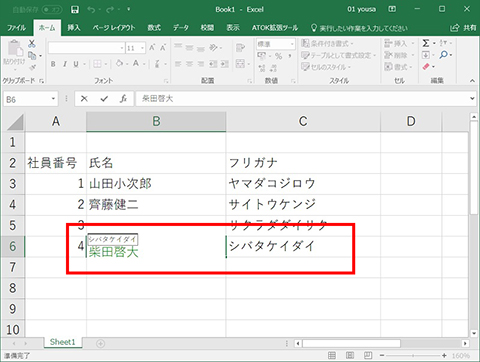Toggle the AutoSave switch
Image resolution: width=480 pixels, height=362 pixels.
point(52,9)
